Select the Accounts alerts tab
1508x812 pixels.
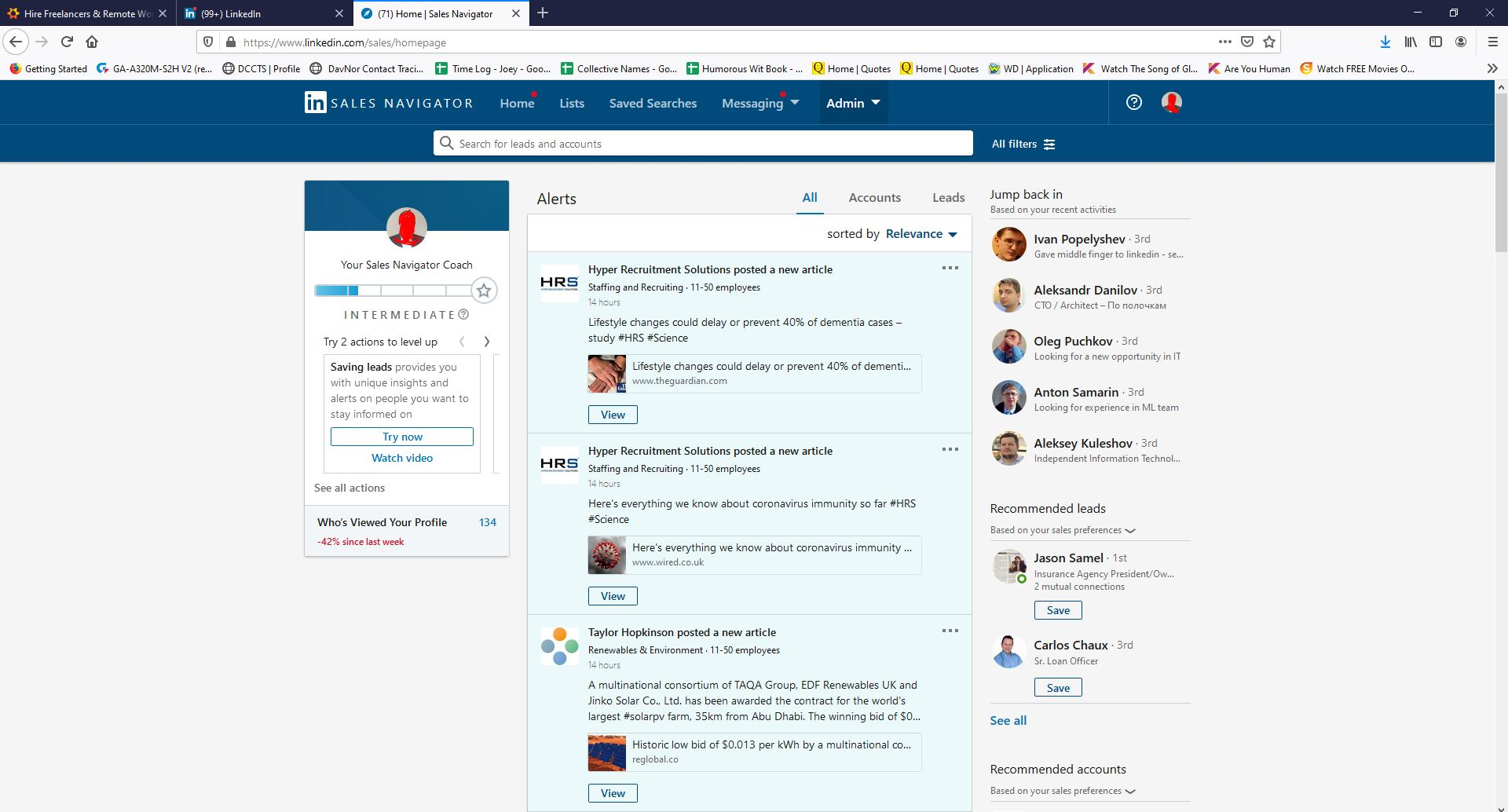874,198
